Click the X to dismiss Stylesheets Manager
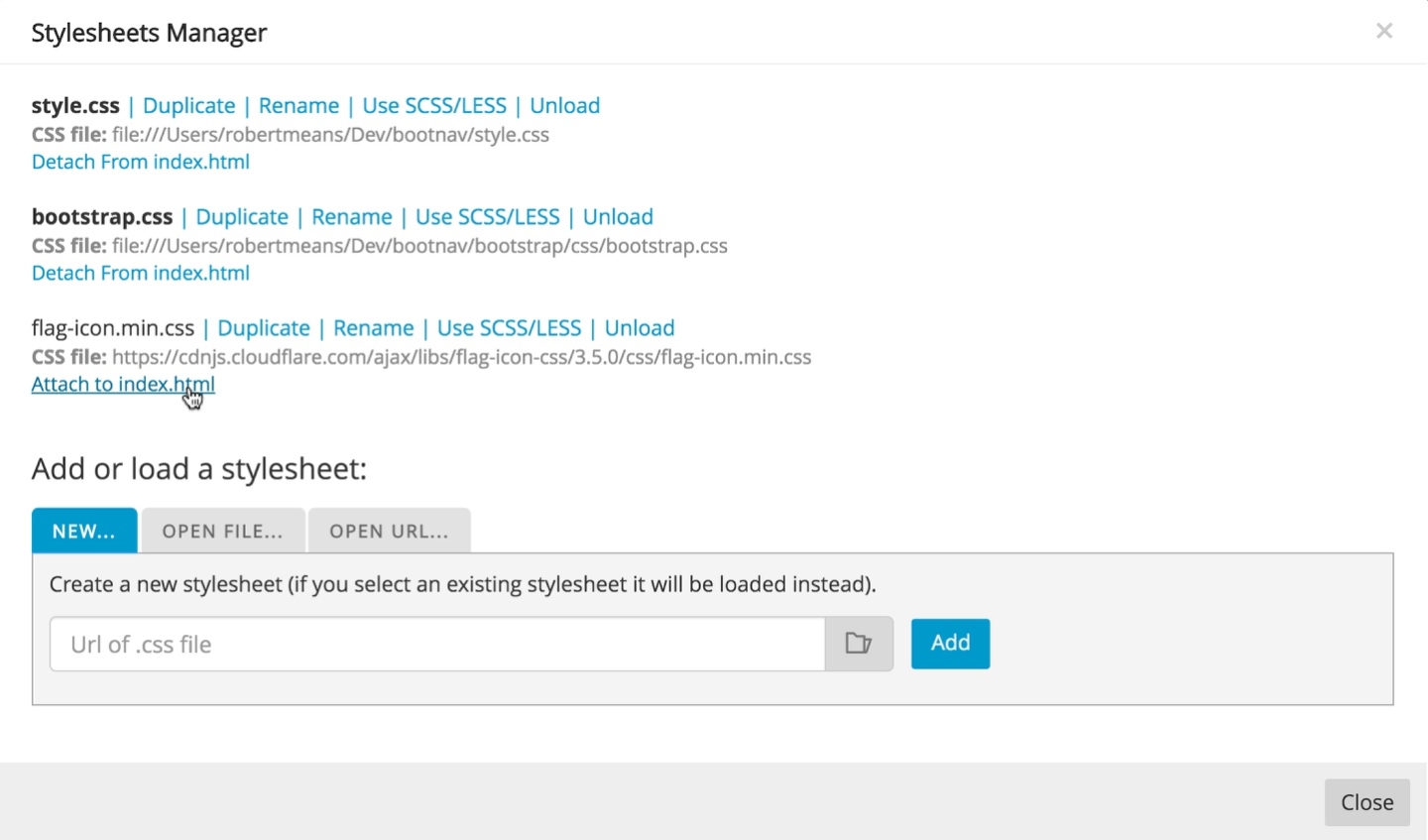The height and width of the screenshot is (840, 1428). pyautogui.click(x=1384, y=31)
